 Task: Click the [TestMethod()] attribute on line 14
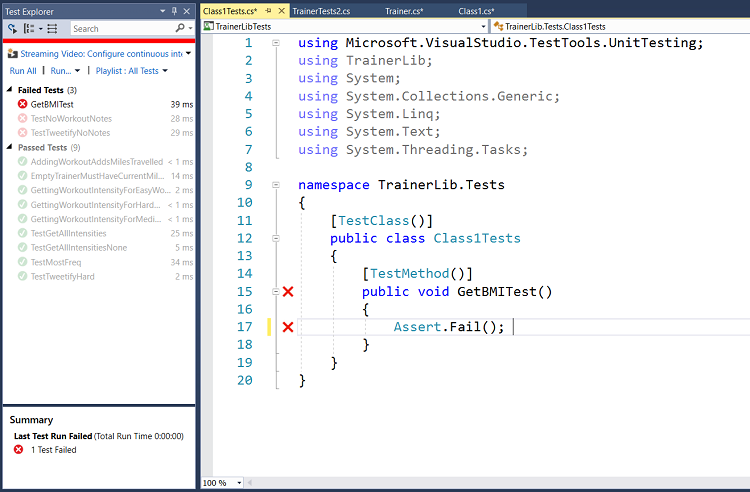pos(417,273)
